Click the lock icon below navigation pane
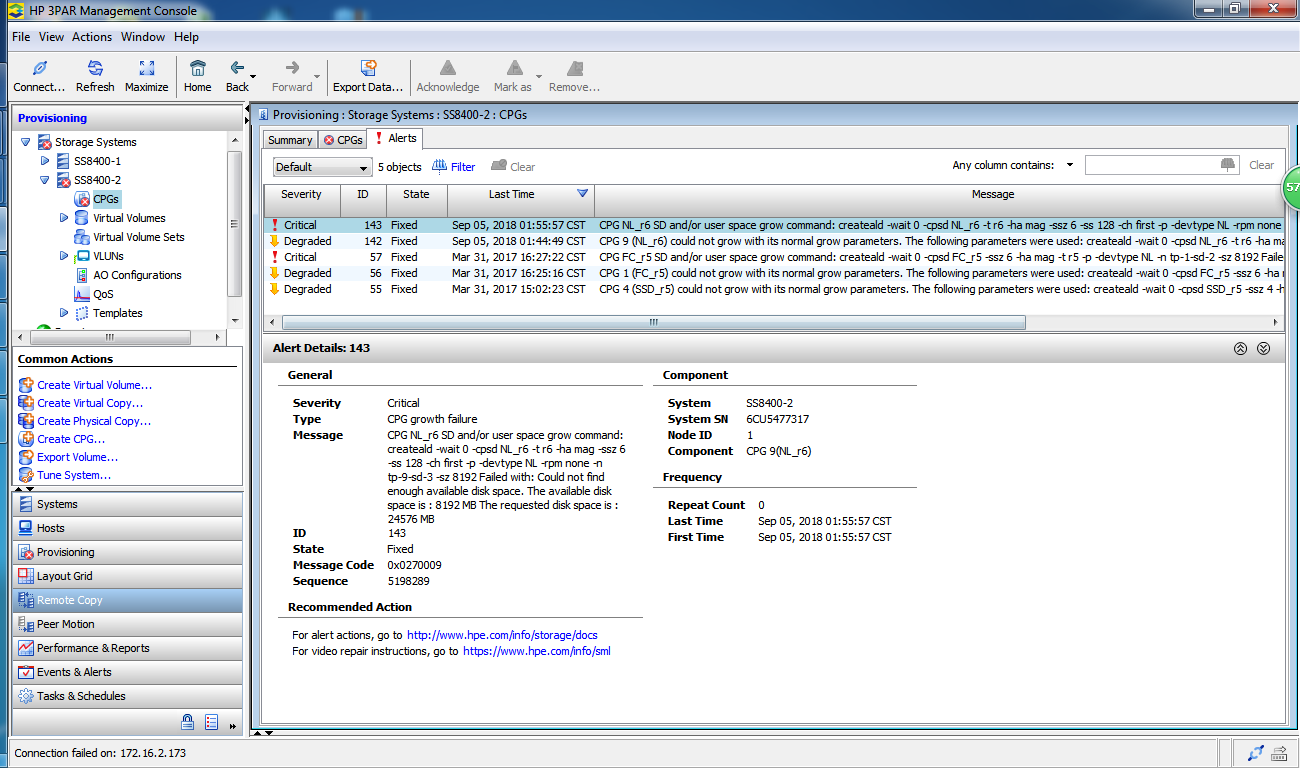The image size is (1300, 768). tap(187, 722)
